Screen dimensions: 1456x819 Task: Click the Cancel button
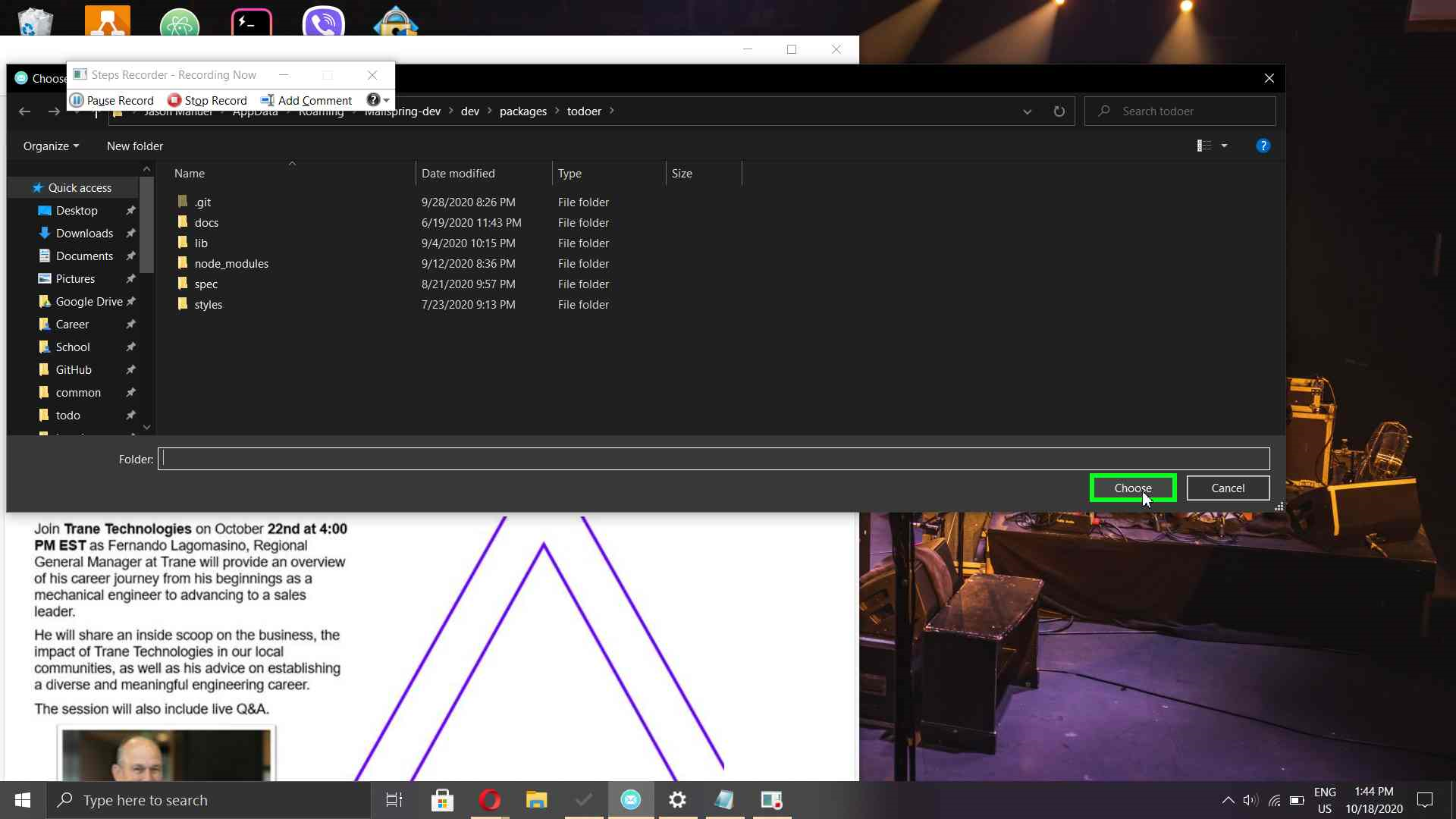(x=1227, y=488)
